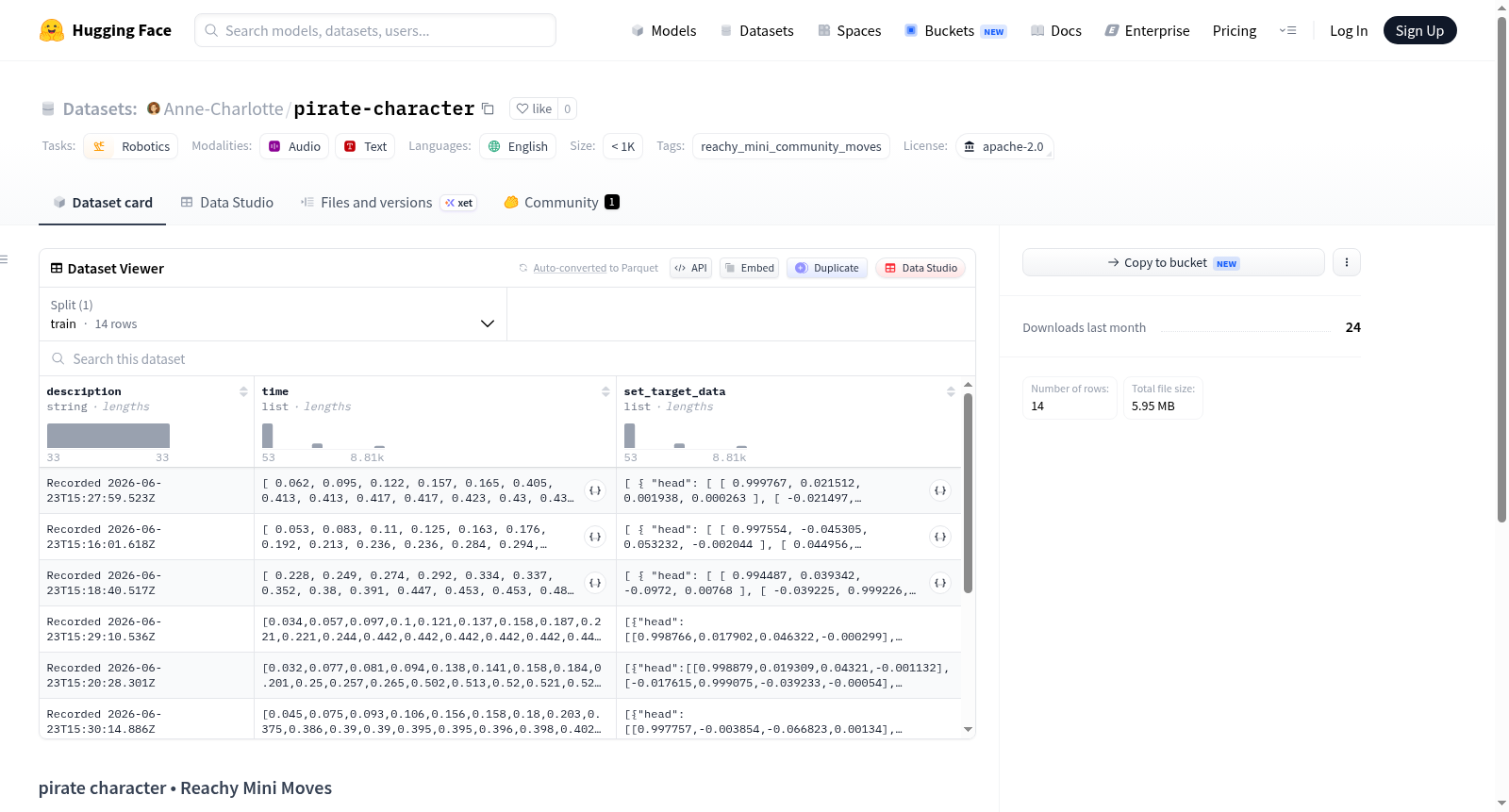Open the three-dot options menu beside Copy to bucket
The image size is (1509, 812).
[x=1347, y=262]
